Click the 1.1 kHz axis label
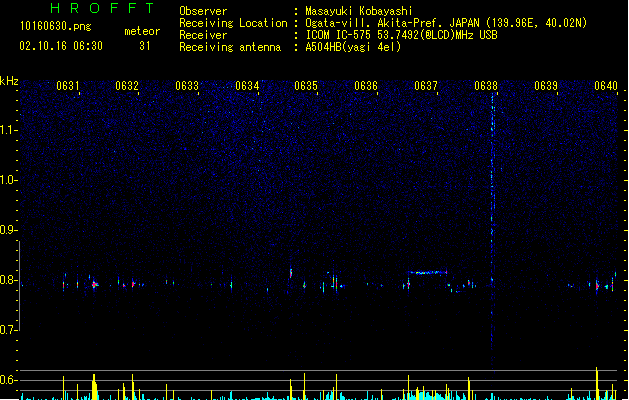 coord(8,130)
